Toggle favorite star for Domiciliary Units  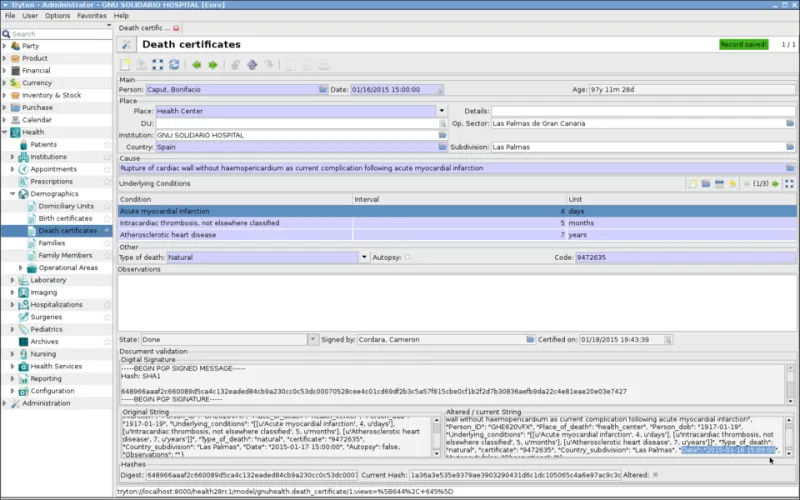(107, 206)
